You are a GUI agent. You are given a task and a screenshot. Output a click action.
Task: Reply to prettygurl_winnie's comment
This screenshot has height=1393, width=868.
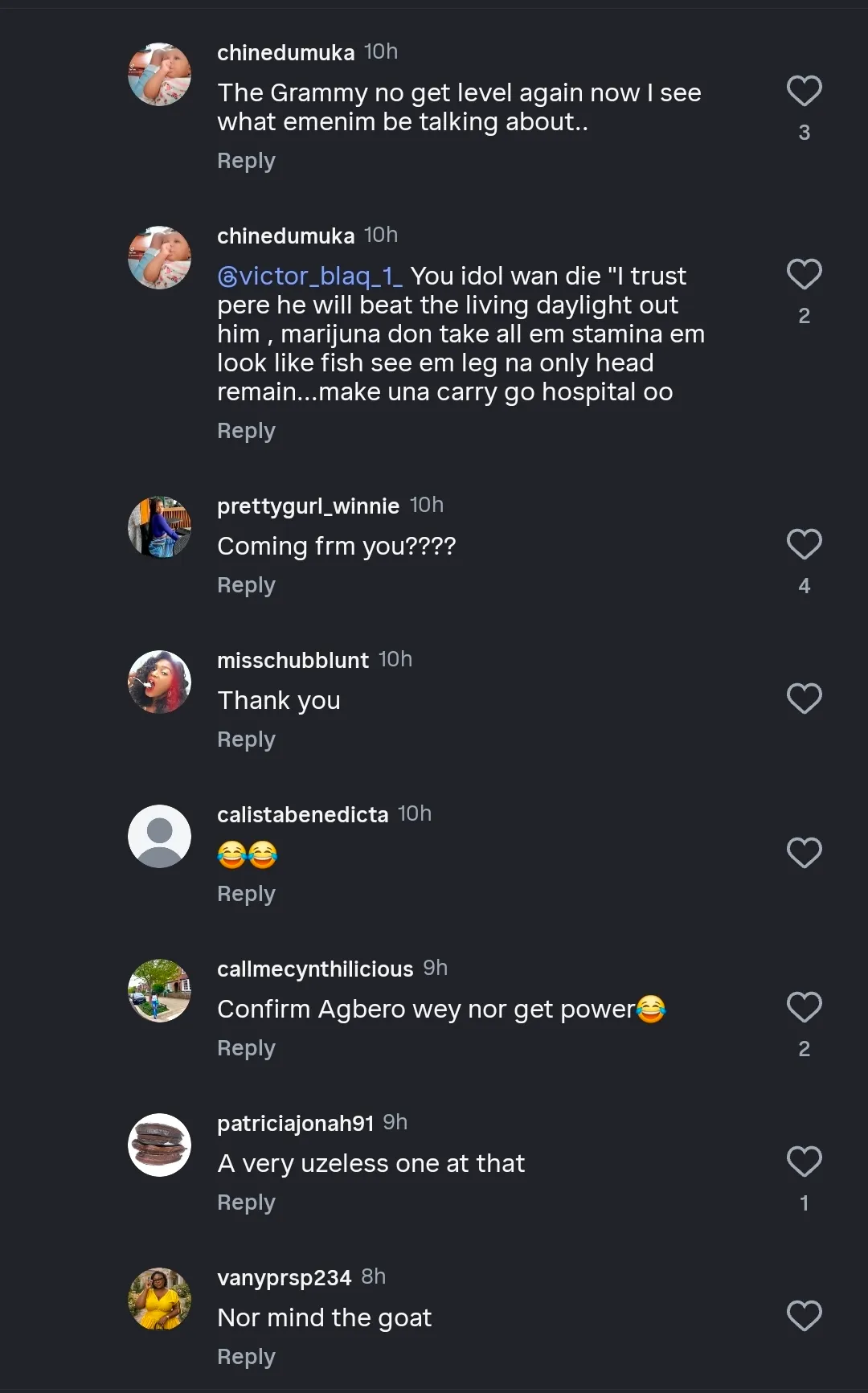click(246, 585)
